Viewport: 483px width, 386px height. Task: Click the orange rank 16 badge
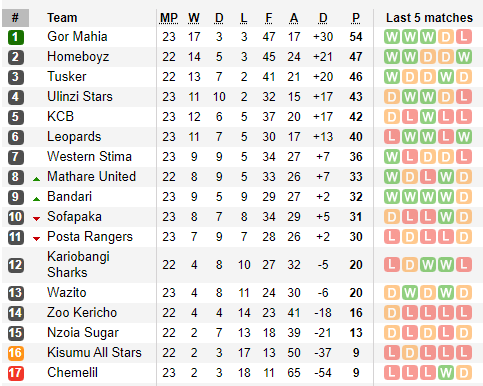(16, 353)
